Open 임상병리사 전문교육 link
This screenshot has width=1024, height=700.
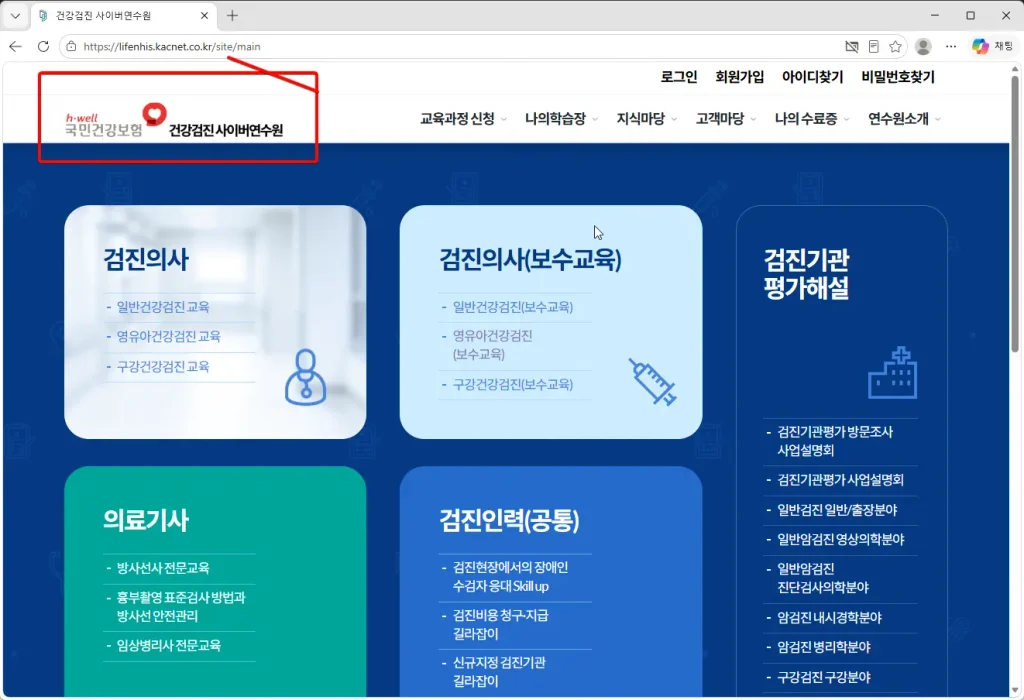point(168,646)
